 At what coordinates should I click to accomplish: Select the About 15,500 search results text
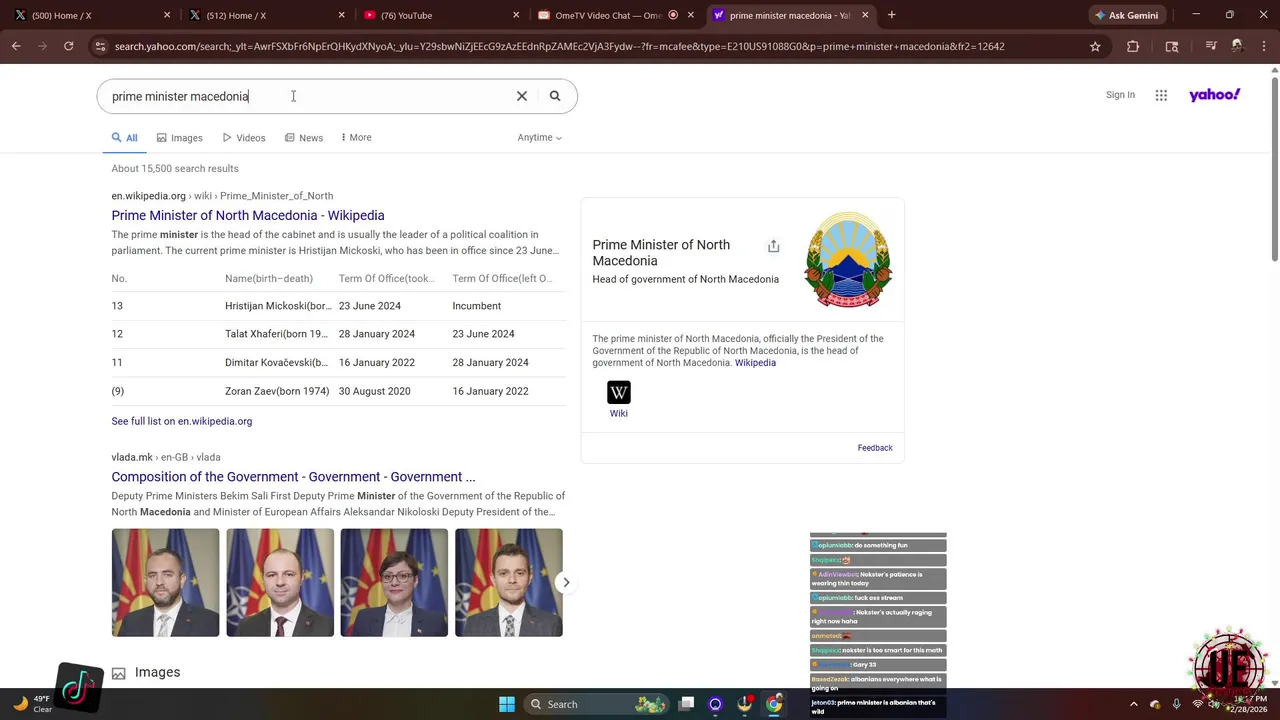coord(175,169)
